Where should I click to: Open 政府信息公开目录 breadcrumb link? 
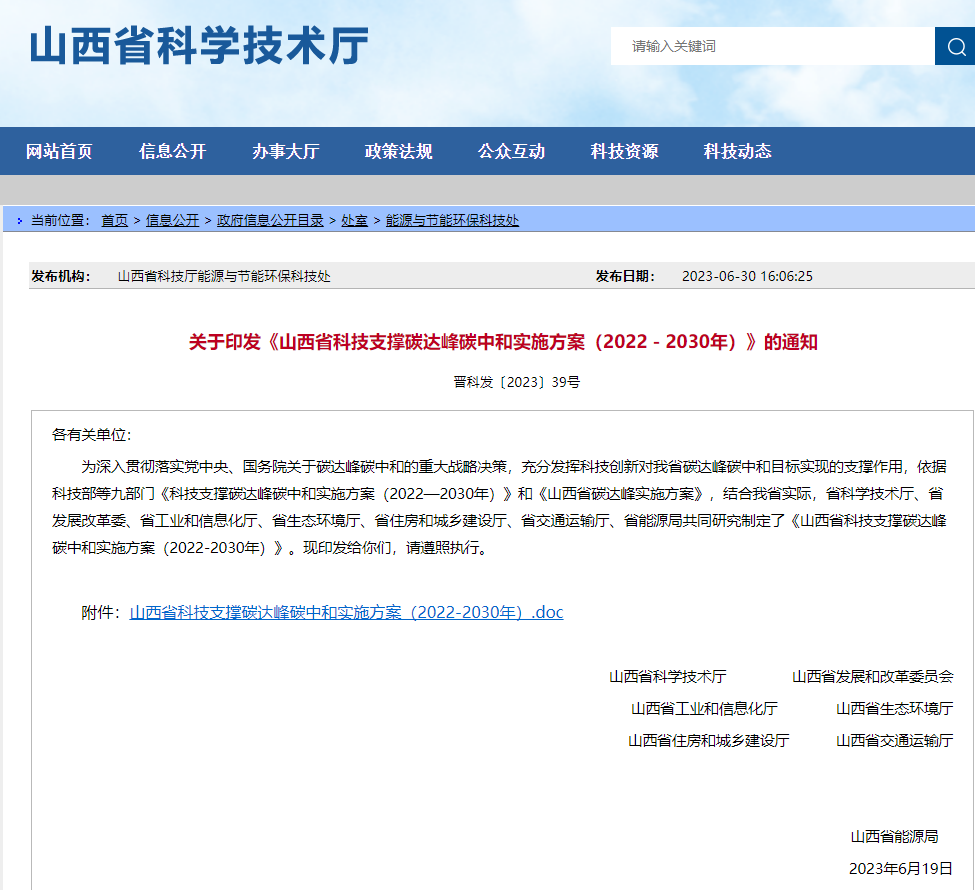click(270, 220)
